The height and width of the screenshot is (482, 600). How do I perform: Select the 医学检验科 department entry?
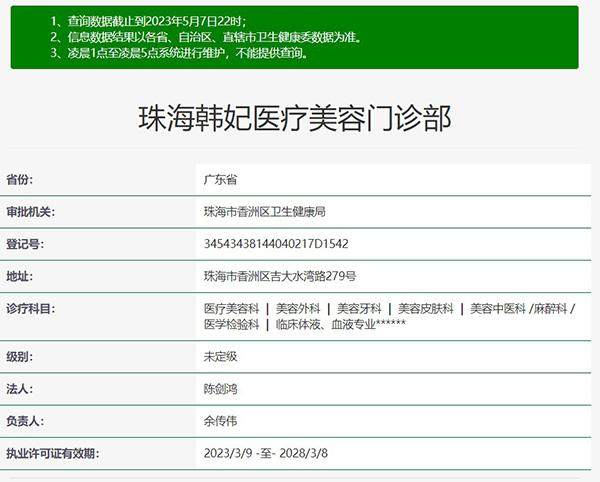[x=231, y=325]
